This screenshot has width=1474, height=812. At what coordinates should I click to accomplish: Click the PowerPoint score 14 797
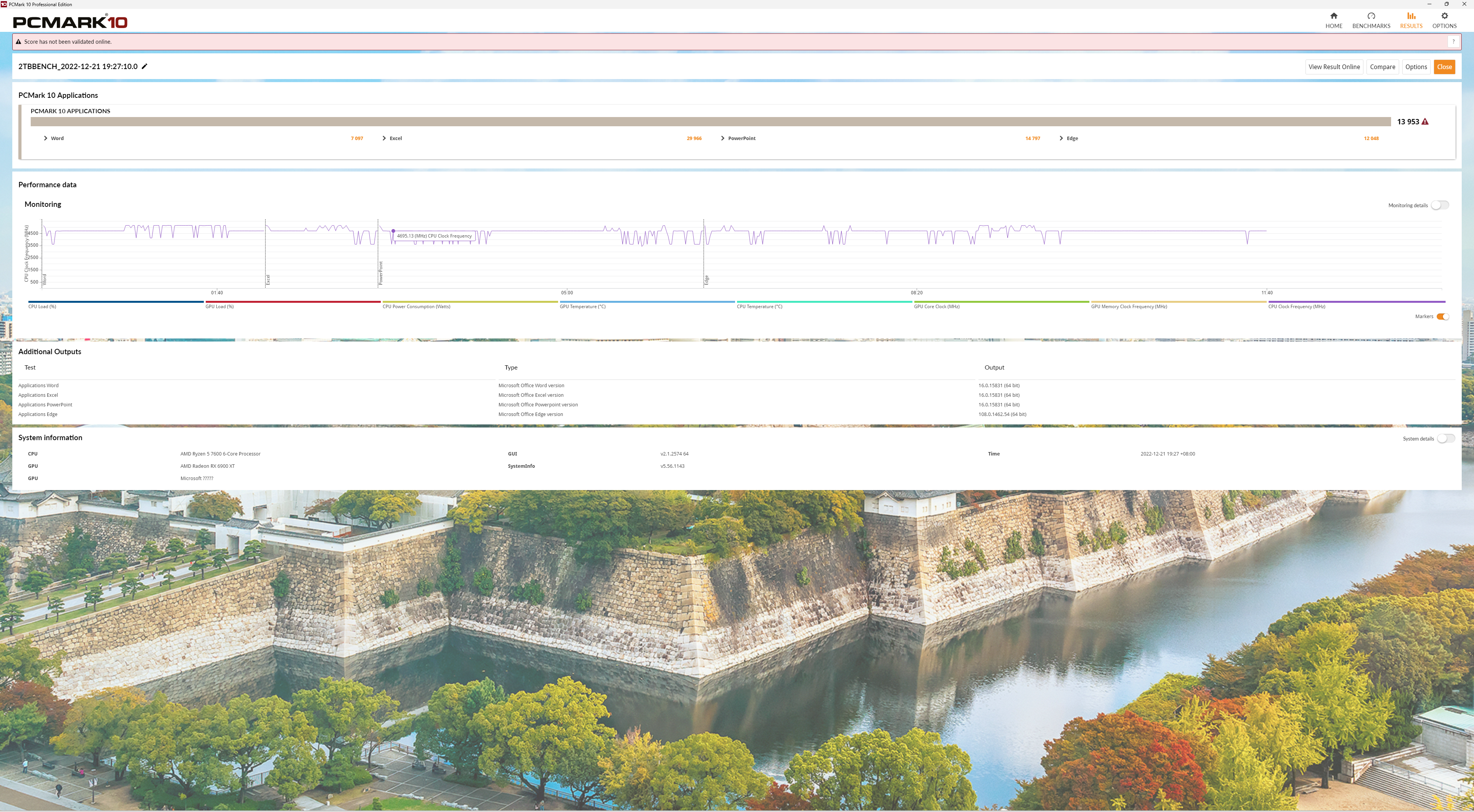(1033, 139)
